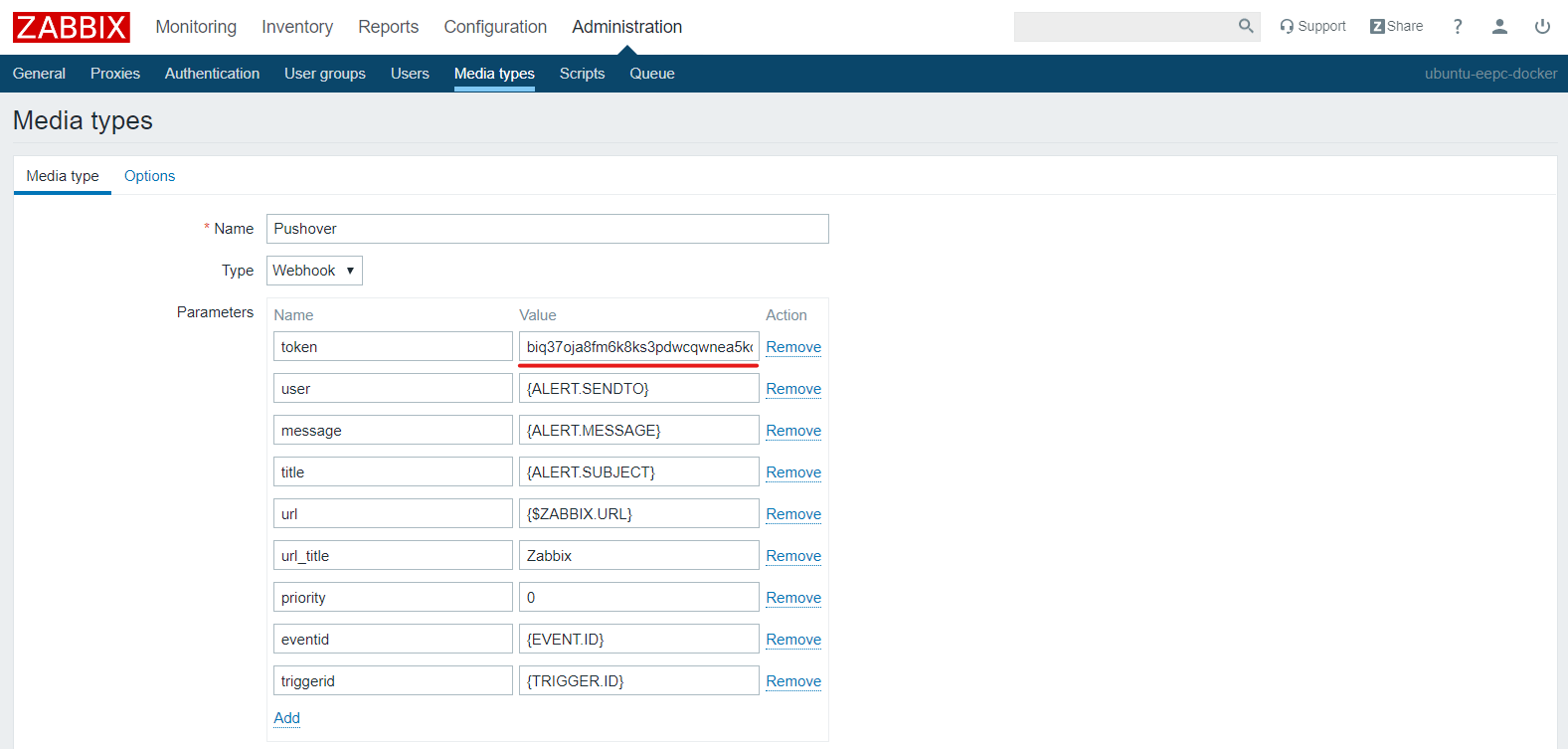Click the logout power icon

tap(1542, 27)
